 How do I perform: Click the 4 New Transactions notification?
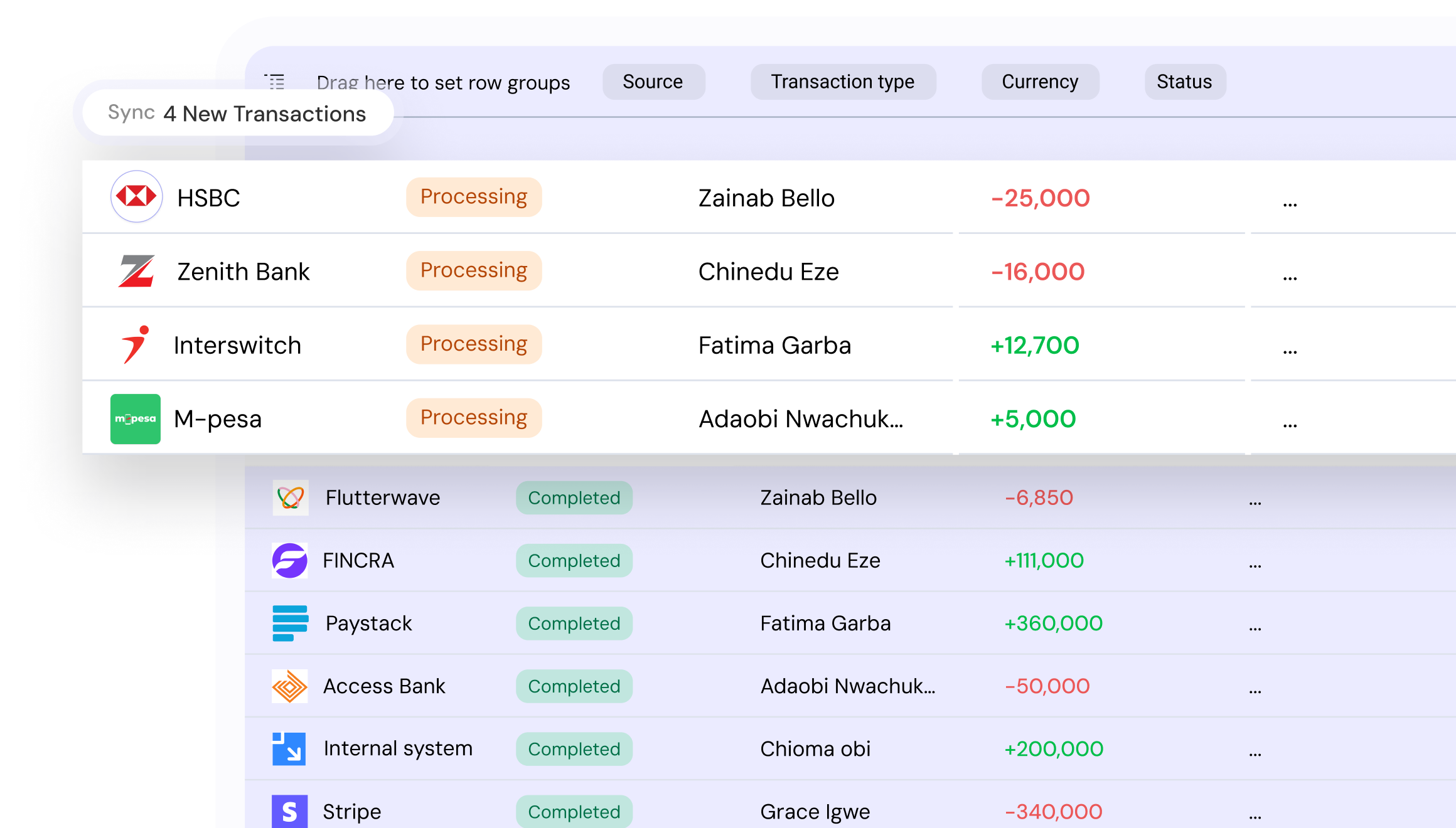pyautogui.click(x=264, y=114)
